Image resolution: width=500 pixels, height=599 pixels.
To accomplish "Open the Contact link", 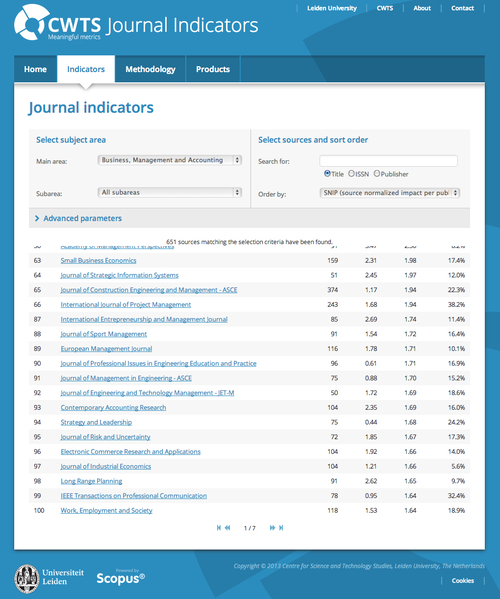I will point(463,8).
